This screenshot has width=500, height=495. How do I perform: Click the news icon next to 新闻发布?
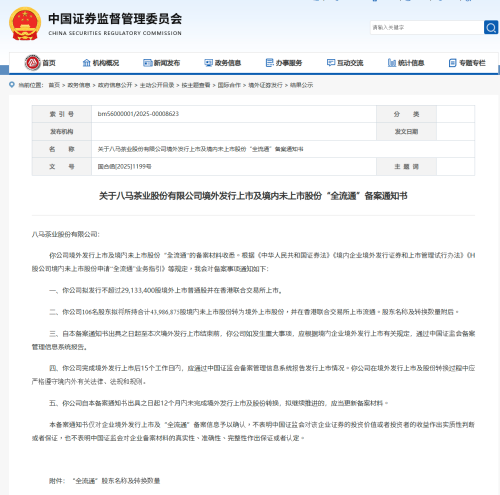coord(147,63)
